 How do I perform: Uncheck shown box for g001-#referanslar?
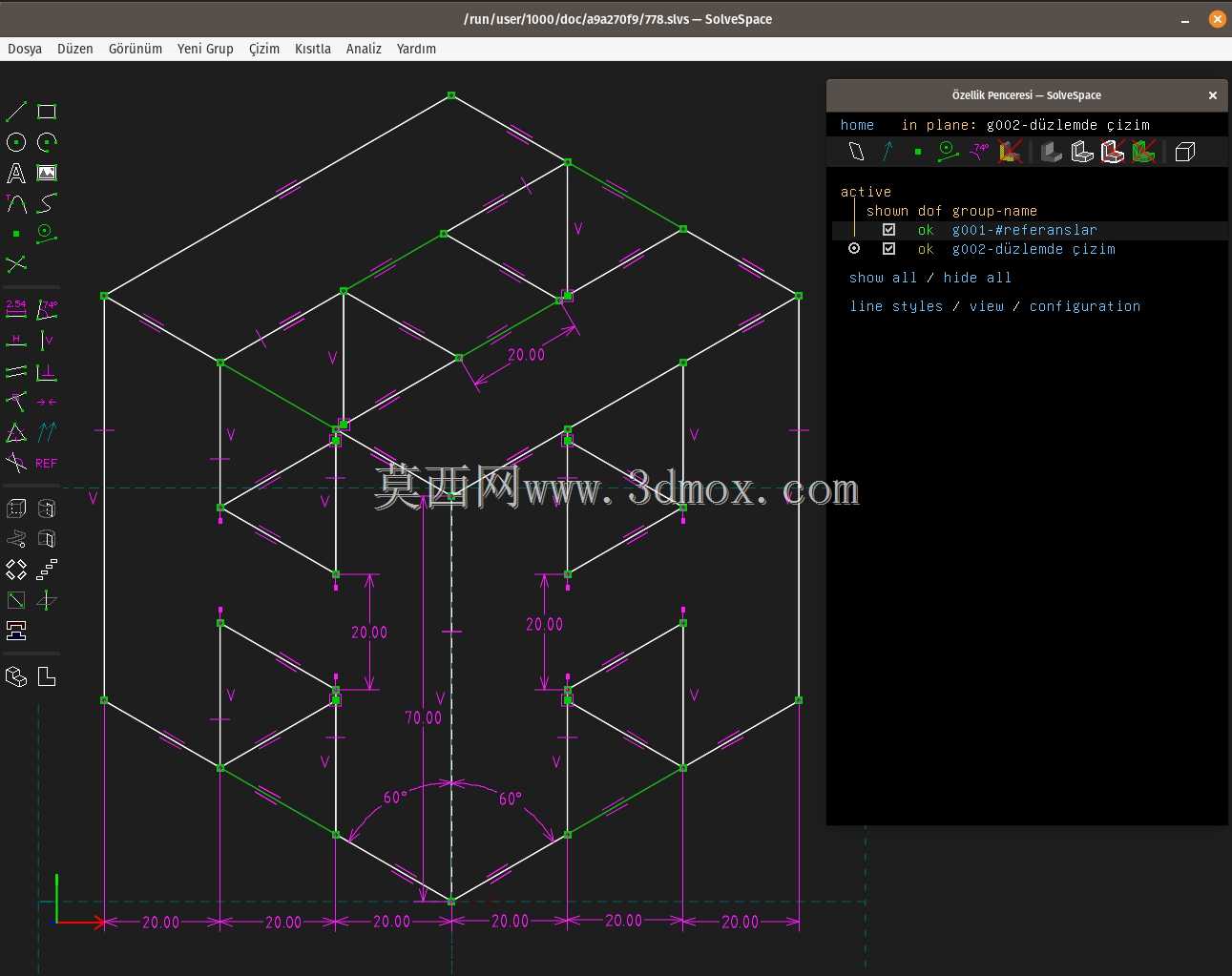[x=888, y=230]
